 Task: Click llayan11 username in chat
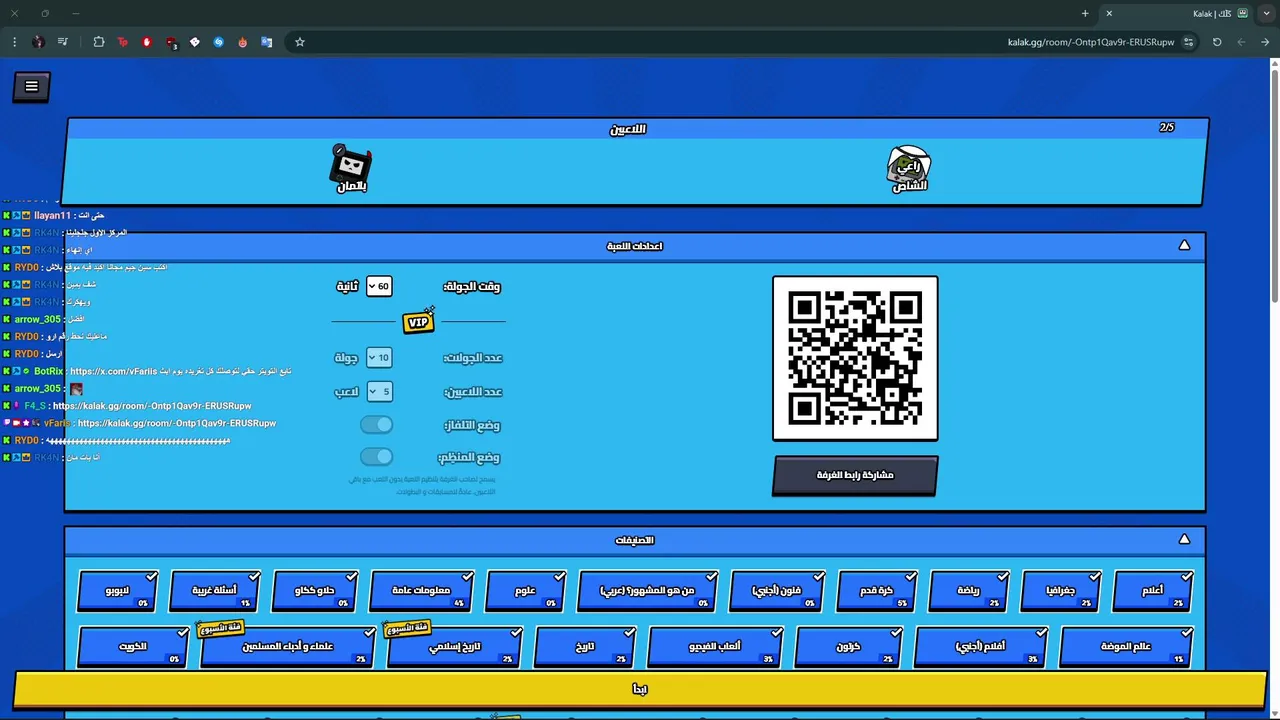pos(52,215)
